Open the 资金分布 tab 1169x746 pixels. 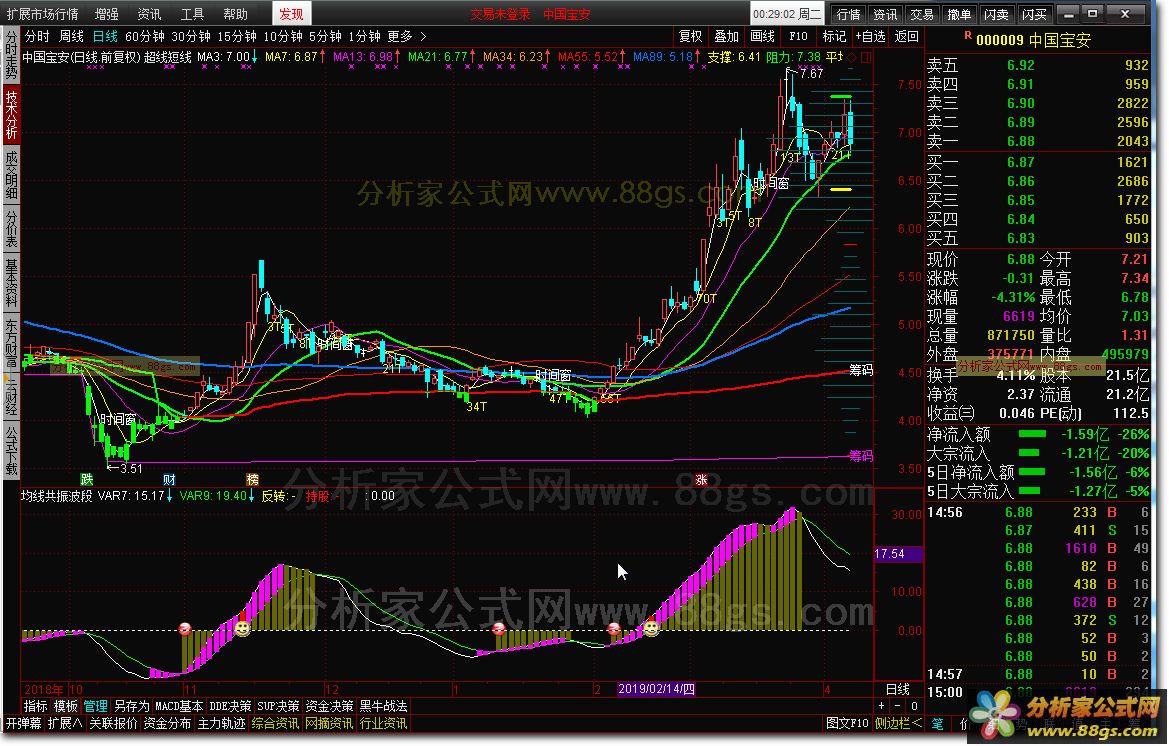tap(167, 724)
